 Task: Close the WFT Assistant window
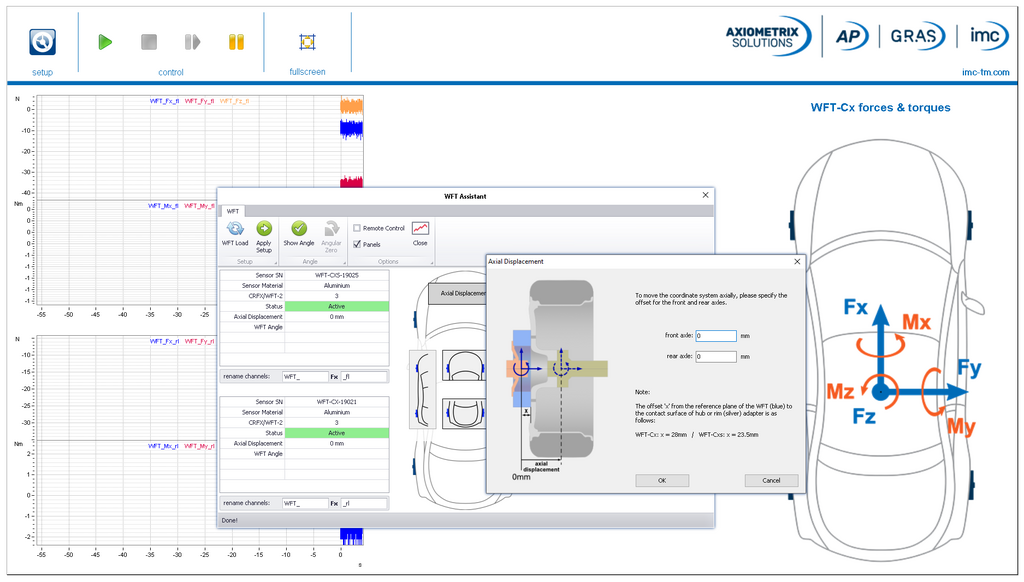pyautogui.click(x=705, y=195)
